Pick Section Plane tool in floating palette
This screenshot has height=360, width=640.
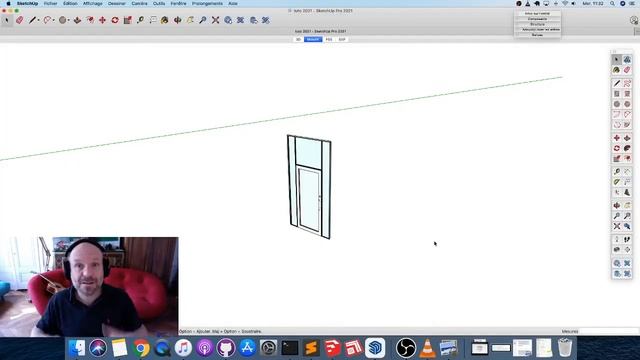point(627,250)
